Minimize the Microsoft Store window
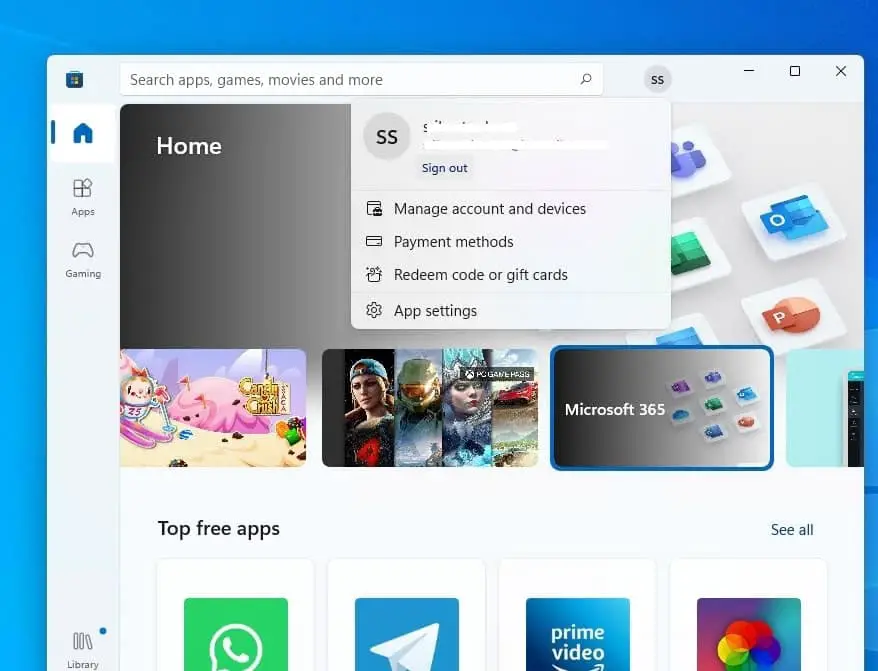878x671 pixels. (x=749, y=71)
